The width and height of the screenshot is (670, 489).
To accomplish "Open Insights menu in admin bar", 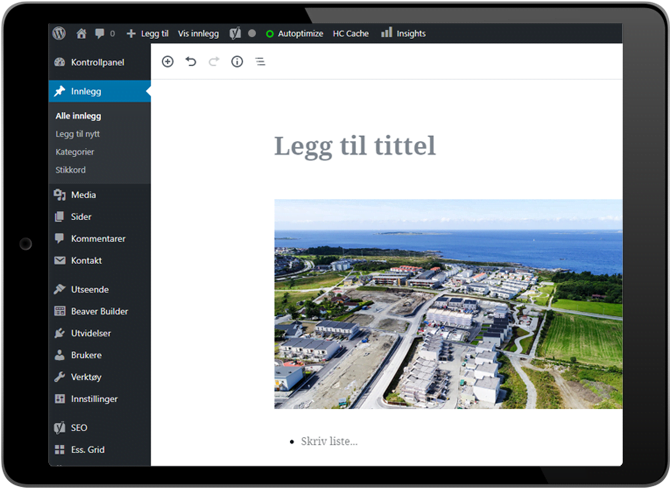I will [x=403, y=33].
